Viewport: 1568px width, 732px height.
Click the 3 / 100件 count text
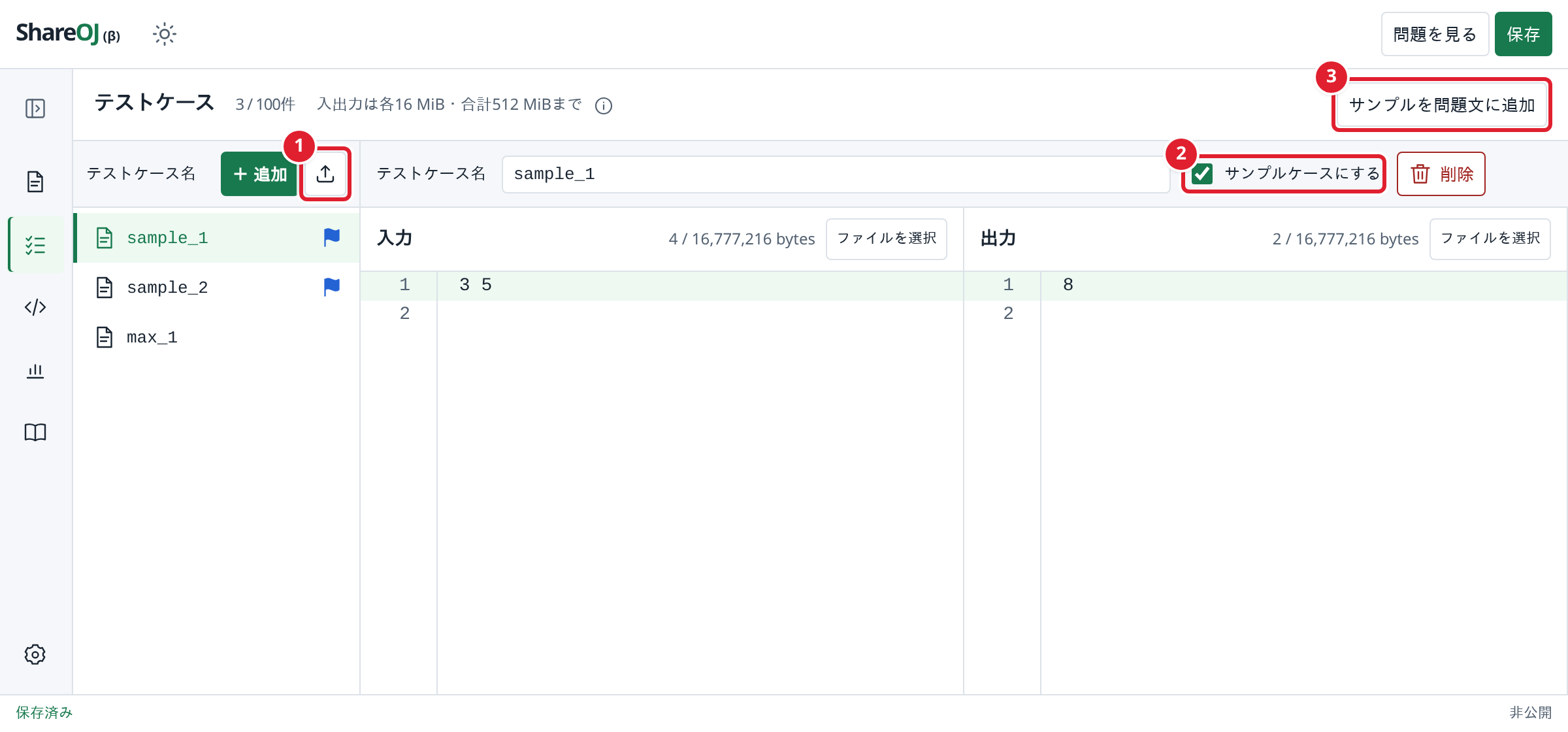[x=265, y=105]
